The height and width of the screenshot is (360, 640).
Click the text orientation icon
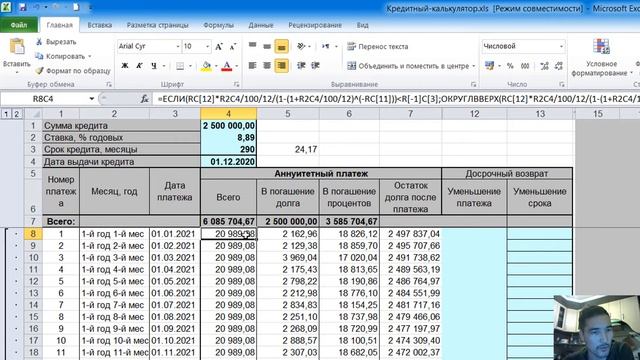tap(301, 46)
